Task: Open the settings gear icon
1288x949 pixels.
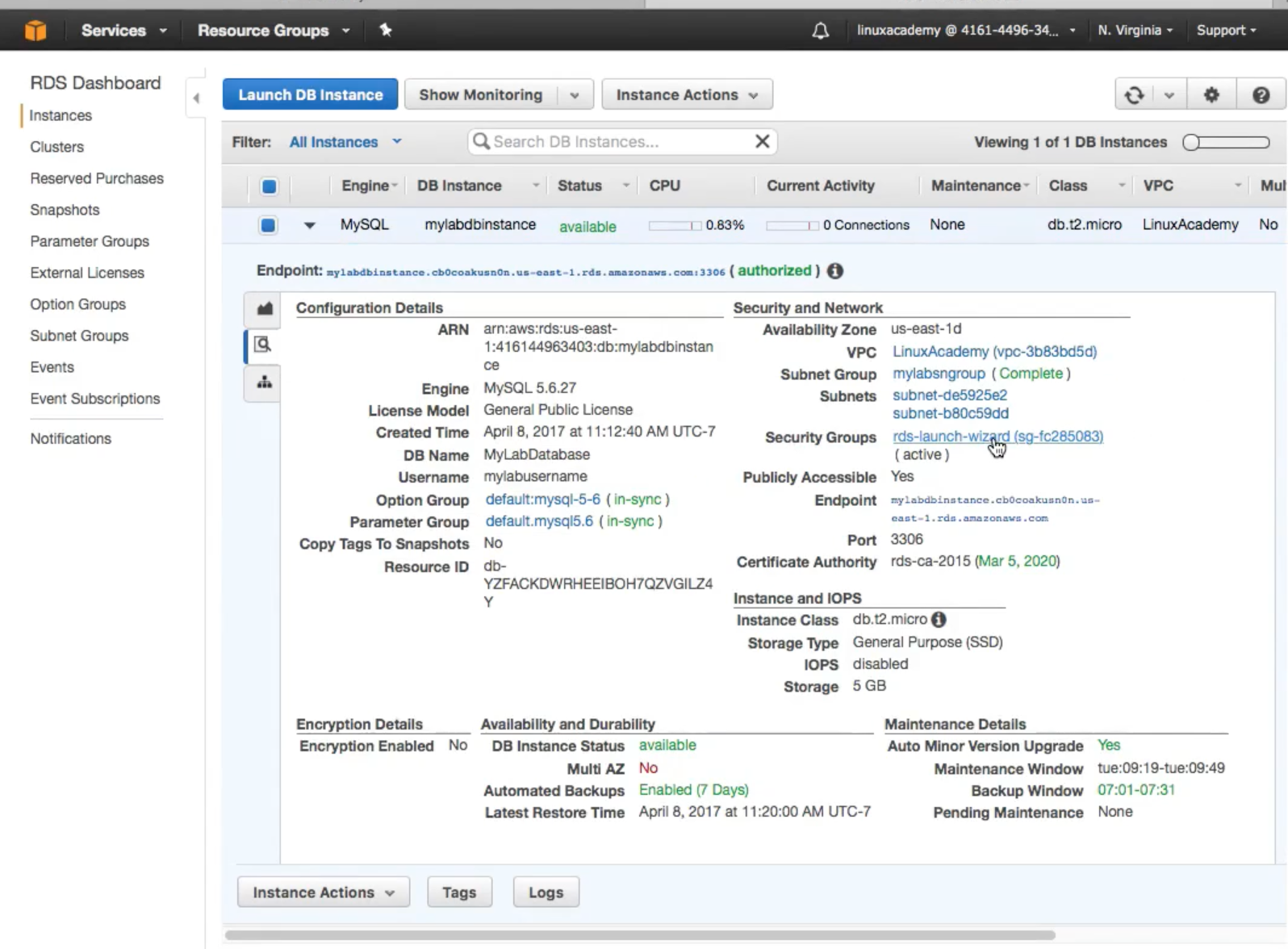Action: click(x=1211, y=95)
